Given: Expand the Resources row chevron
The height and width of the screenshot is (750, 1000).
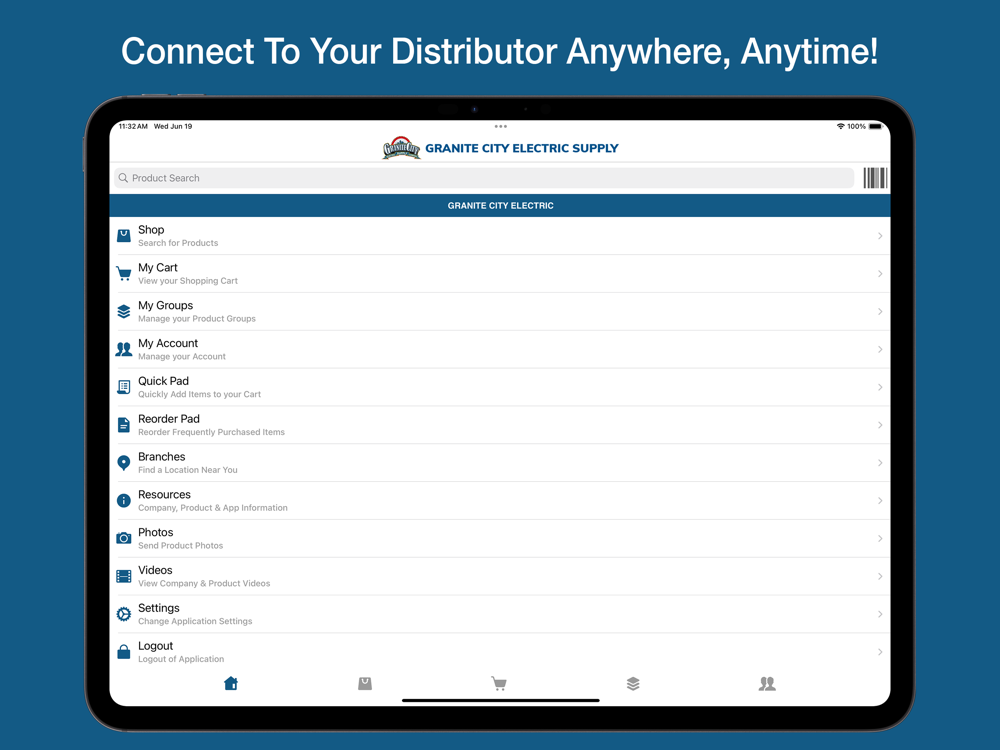Looking at the screenshot, I should (879, 501).
